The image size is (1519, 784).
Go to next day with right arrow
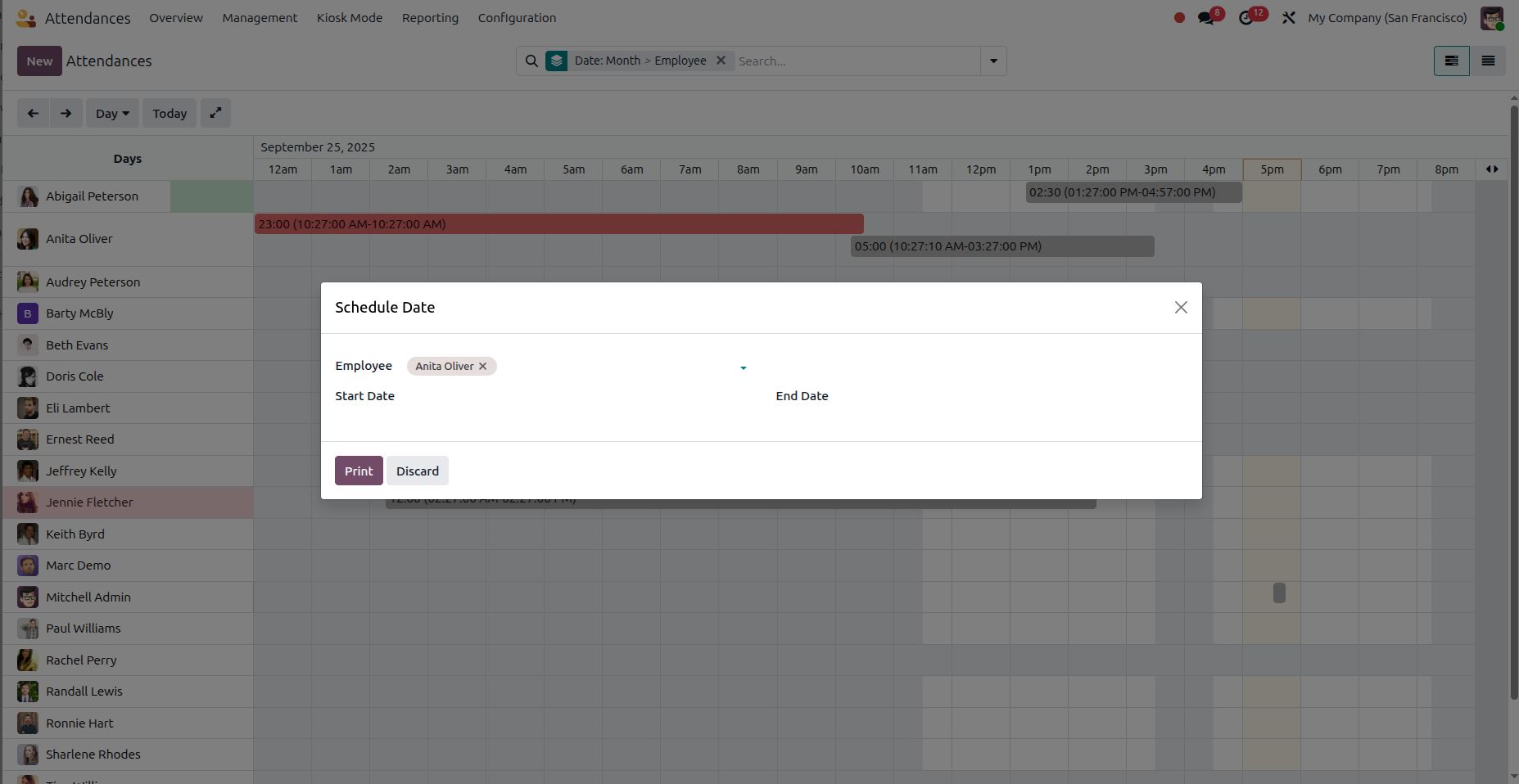coord(66,113)
